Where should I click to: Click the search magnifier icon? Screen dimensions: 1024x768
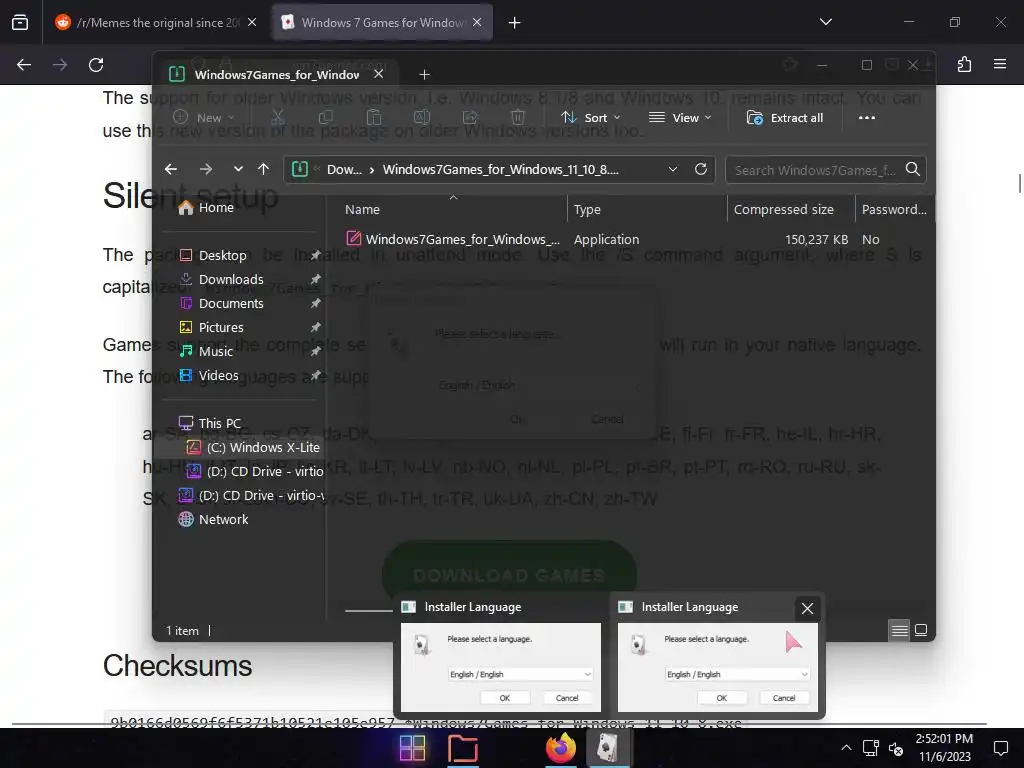[x=912, y=170]
